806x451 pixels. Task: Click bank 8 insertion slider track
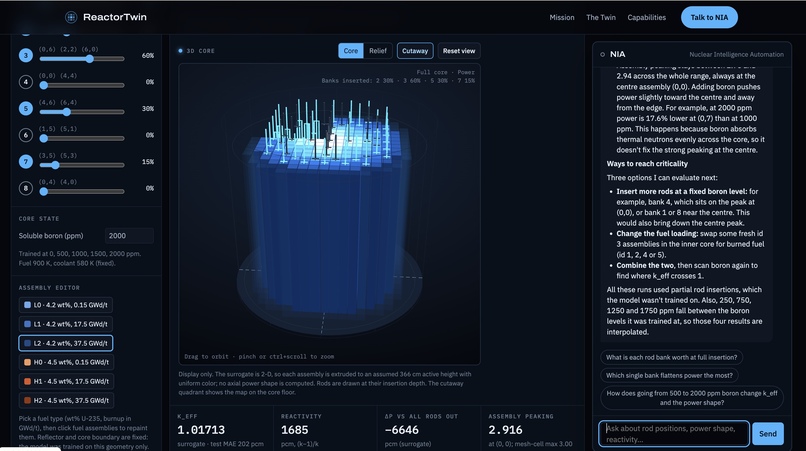(x=82, y=192)
